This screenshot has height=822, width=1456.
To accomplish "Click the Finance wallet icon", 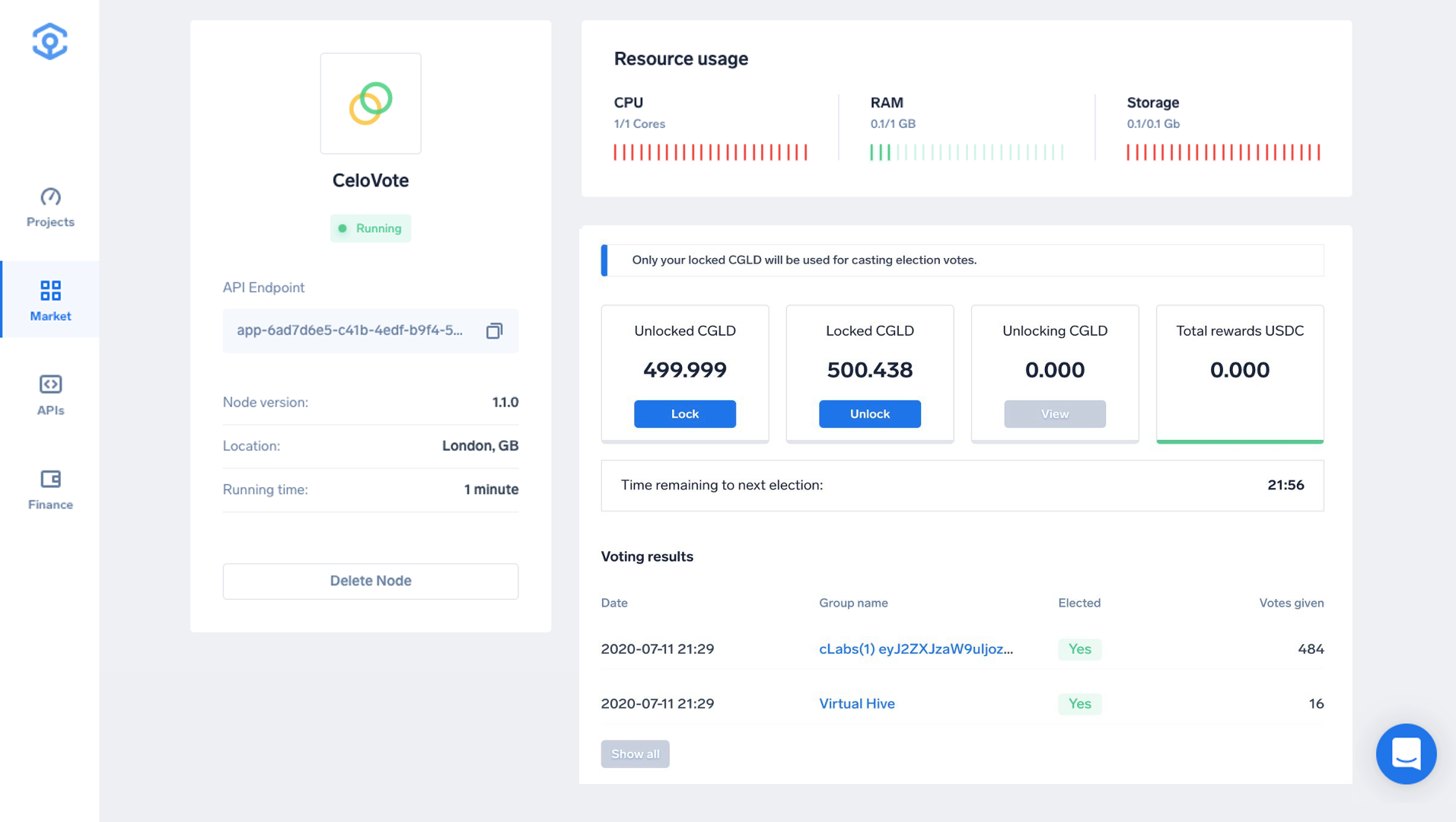I will pyautogui.click(x=50, y=479).
